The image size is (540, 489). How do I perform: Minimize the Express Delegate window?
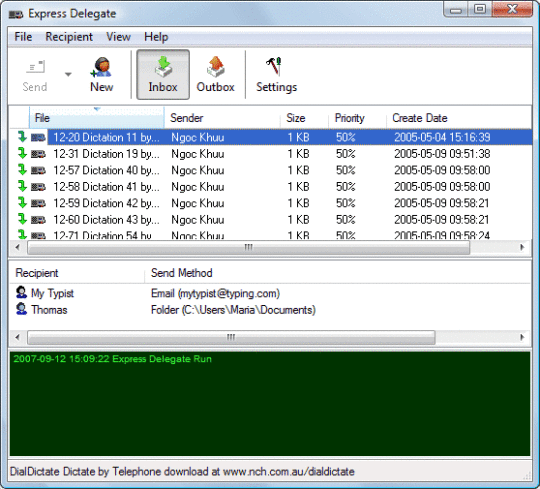tap(456, 10)
